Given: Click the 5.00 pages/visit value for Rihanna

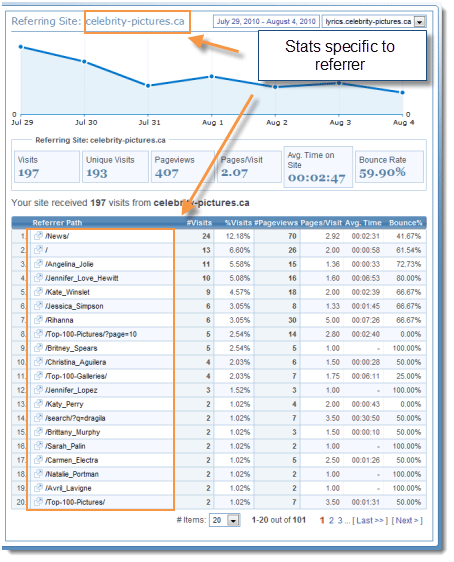Looking at the screenshot, I should 333,320.
